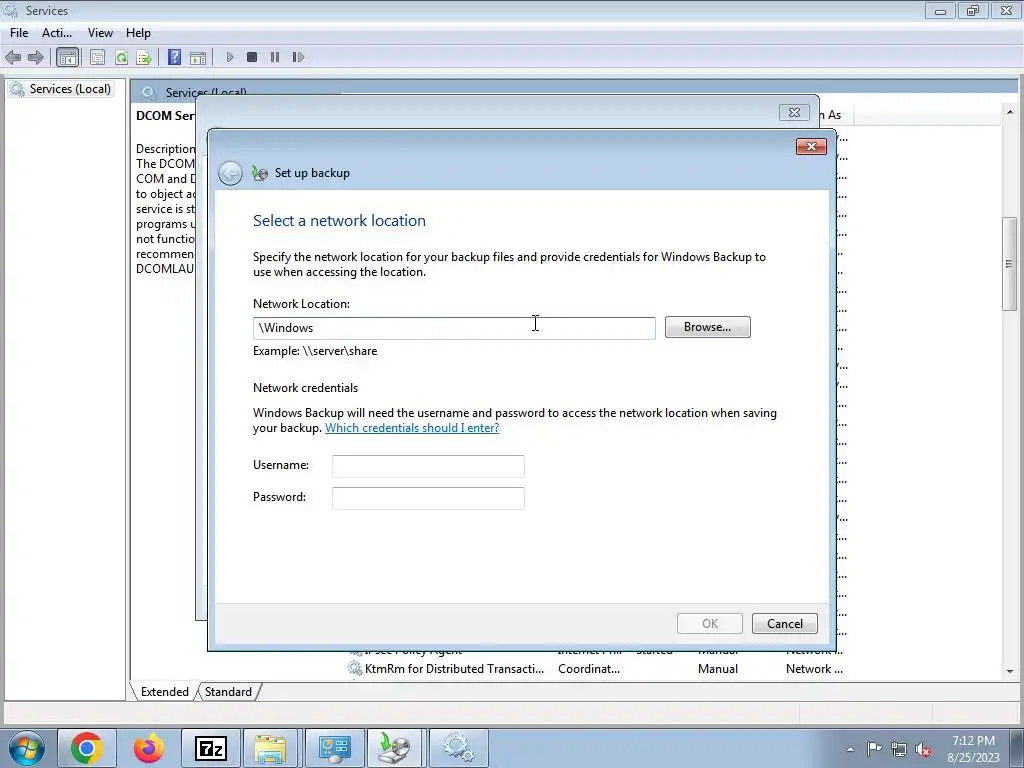The image size is (1024, 768).
Task: Switch to the backup wizard taskbar icon
Action: pyautogui.click(x=396, y=748)
